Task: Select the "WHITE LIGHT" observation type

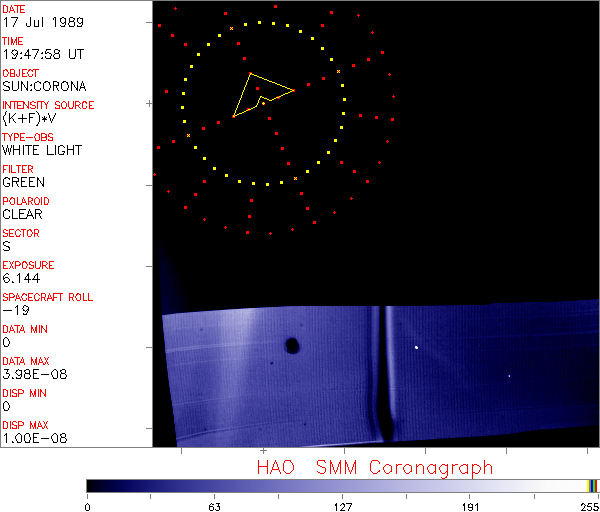Action: tap(42, 151)
